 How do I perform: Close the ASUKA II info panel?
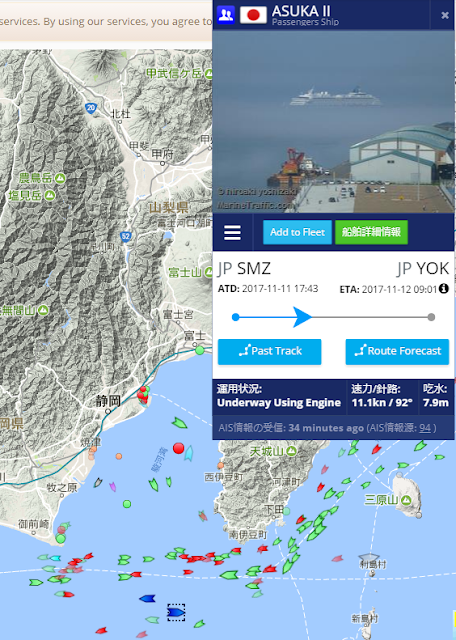pyautogui.click(x=445, y=16)
